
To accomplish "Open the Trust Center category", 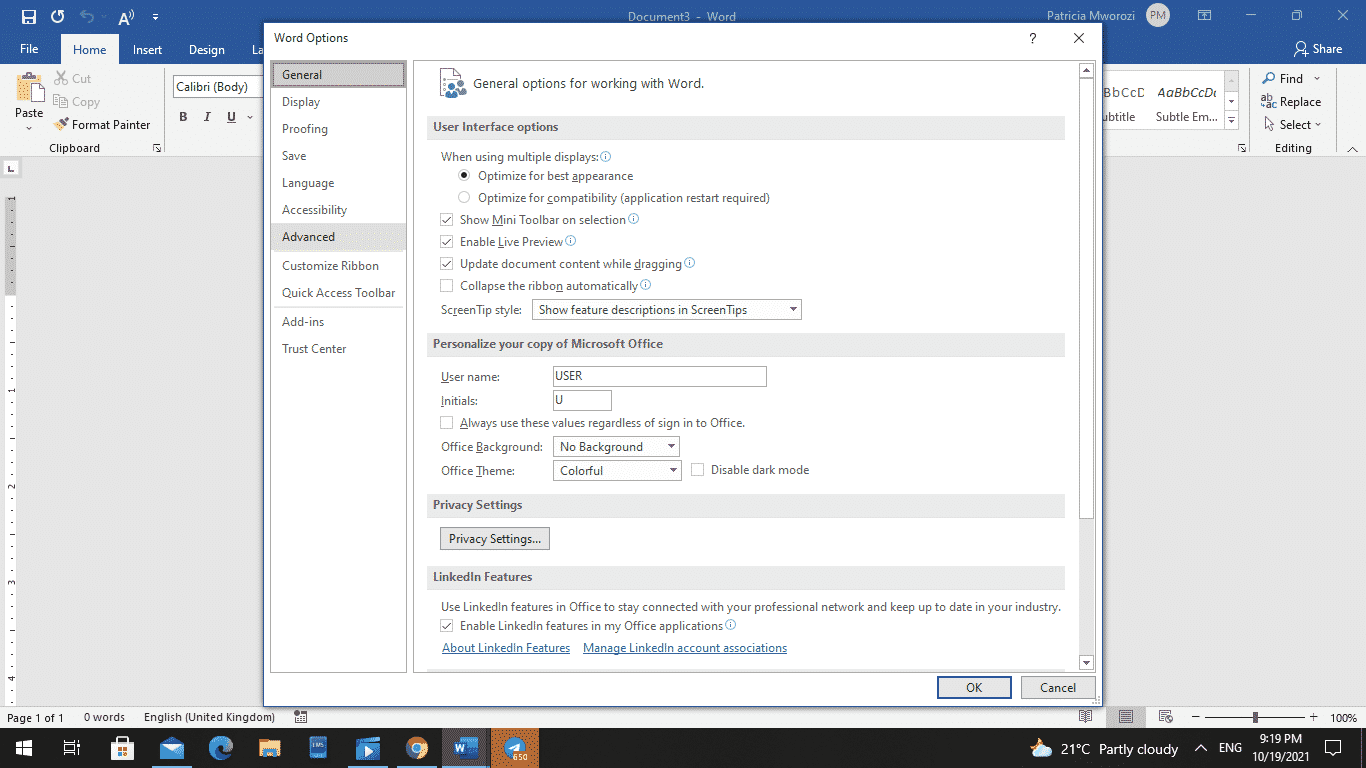I will (x=311, y=348).
